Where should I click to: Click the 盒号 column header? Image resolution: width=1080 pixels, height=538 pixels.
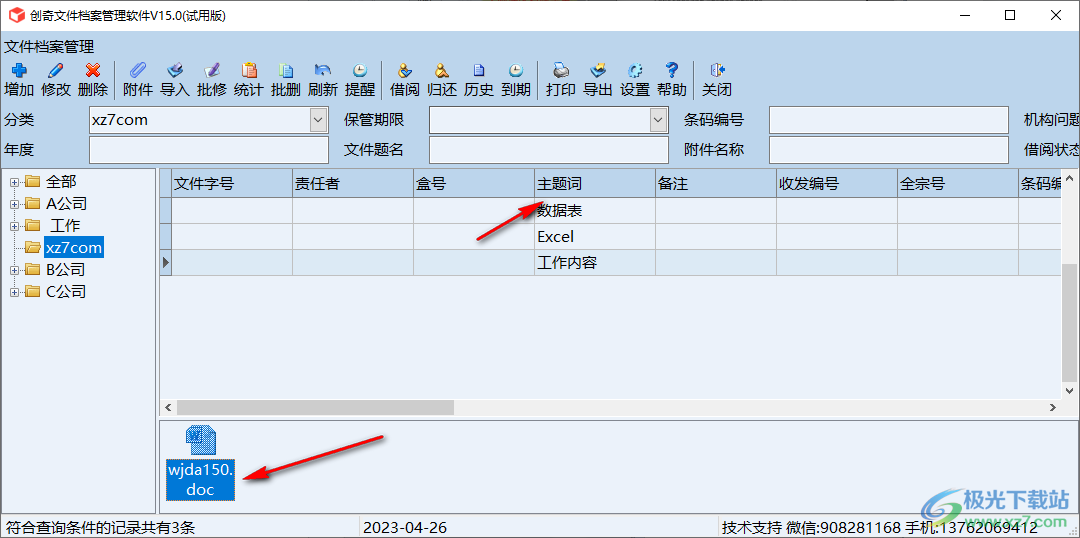coord(474,183)
